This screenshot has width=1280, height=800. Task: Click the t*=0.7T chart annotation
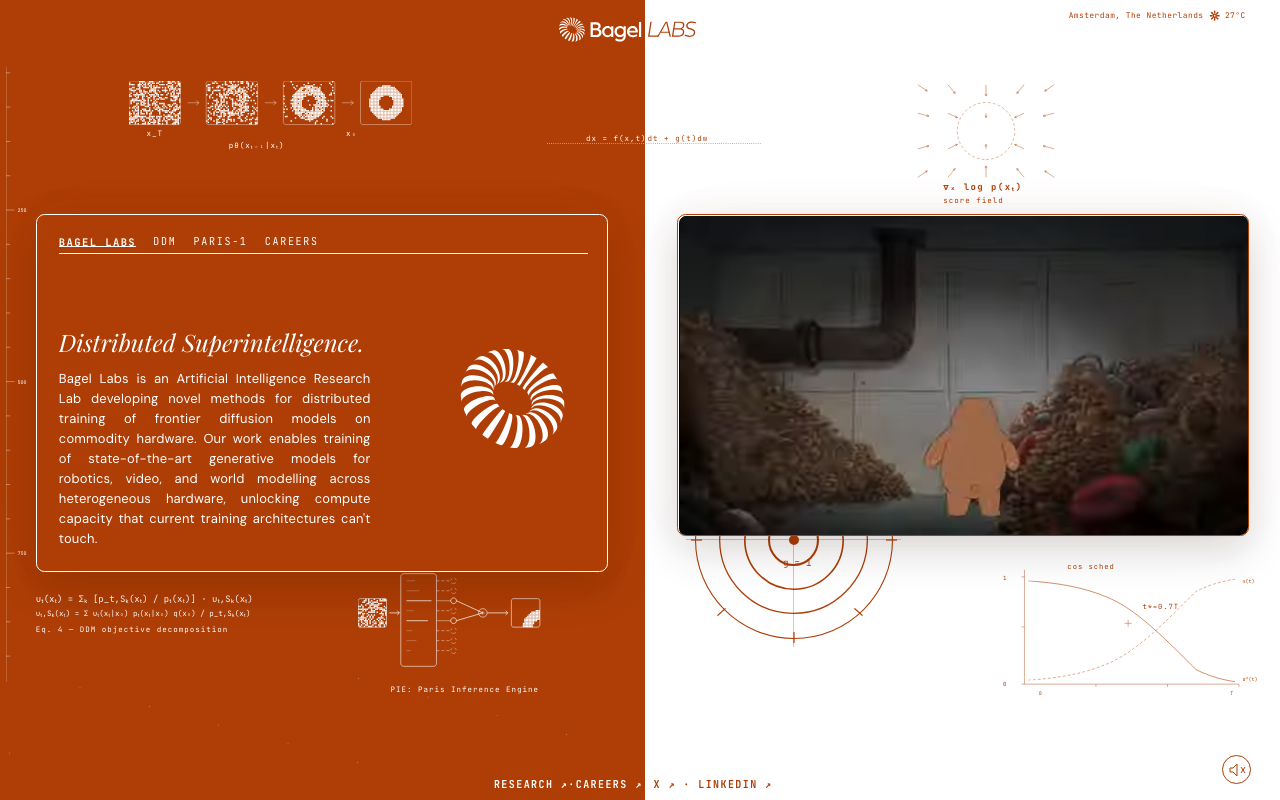1160,606
